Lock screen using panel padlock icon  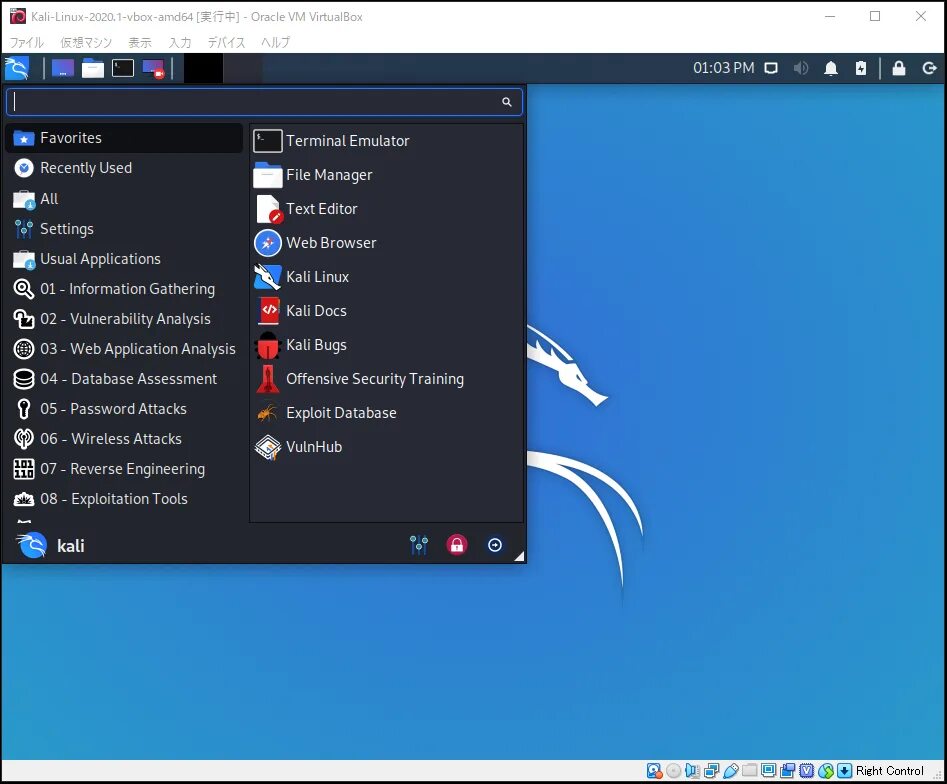coord(899,68)
